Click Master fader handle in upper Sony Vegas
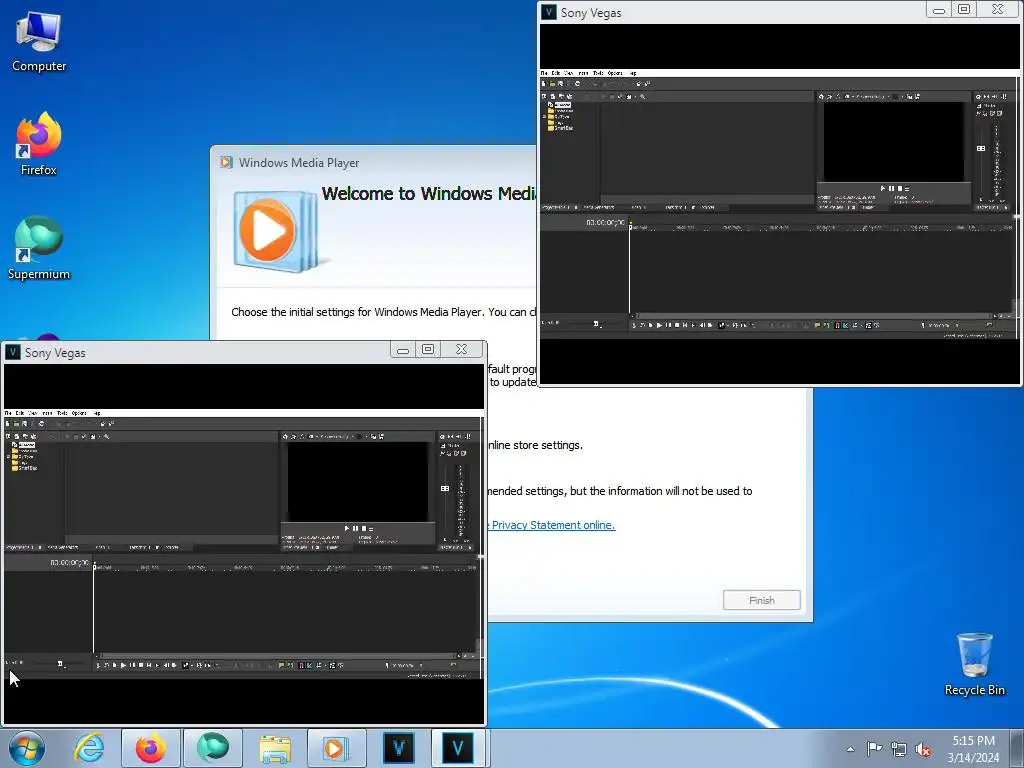 [x=981, y=149]
